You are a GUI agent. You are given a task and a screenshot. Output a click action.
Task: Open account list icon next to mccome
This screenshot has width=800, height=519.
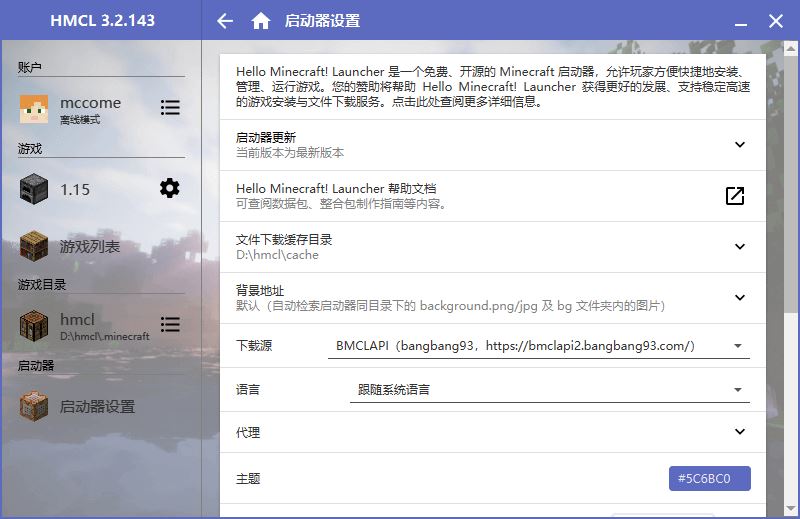tap(170, 108)
